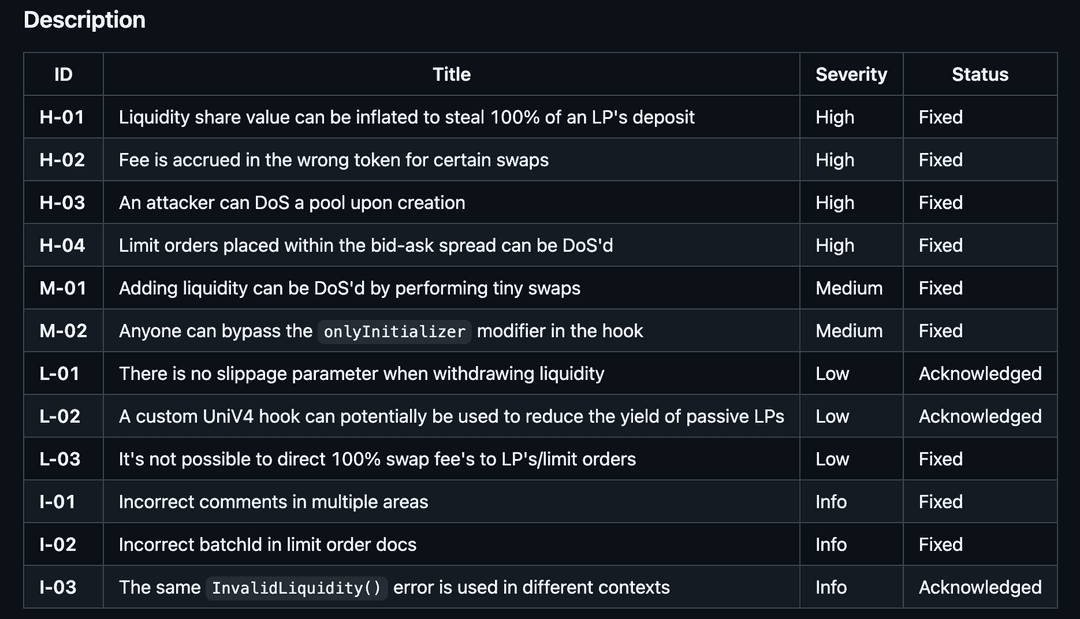Click the I-03 Acknowledged status cell
The image size is (1080, 619).
979,588
